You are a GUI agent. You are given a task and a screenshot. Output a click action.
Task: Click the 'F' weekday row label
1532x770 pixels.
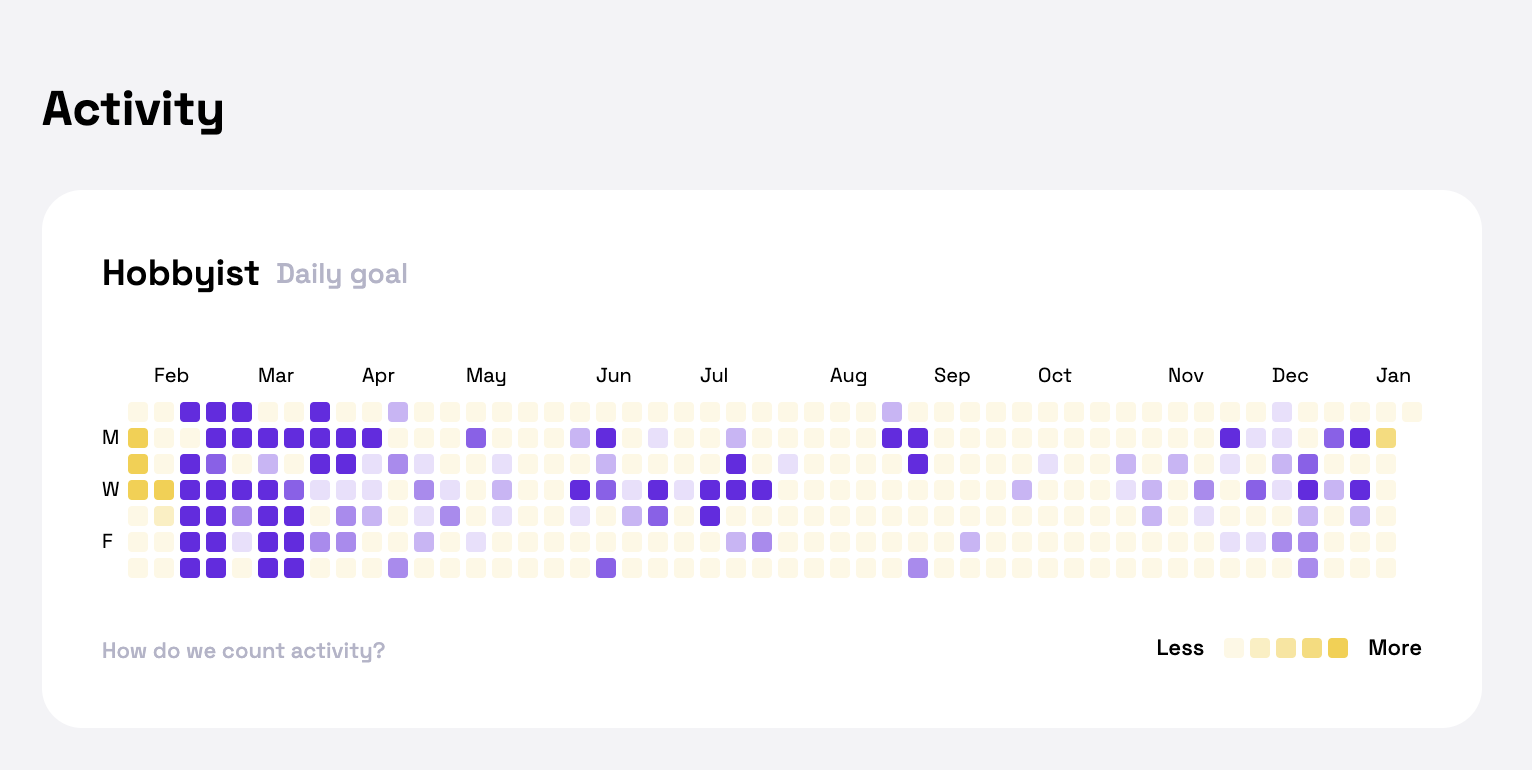click(108, 542)
